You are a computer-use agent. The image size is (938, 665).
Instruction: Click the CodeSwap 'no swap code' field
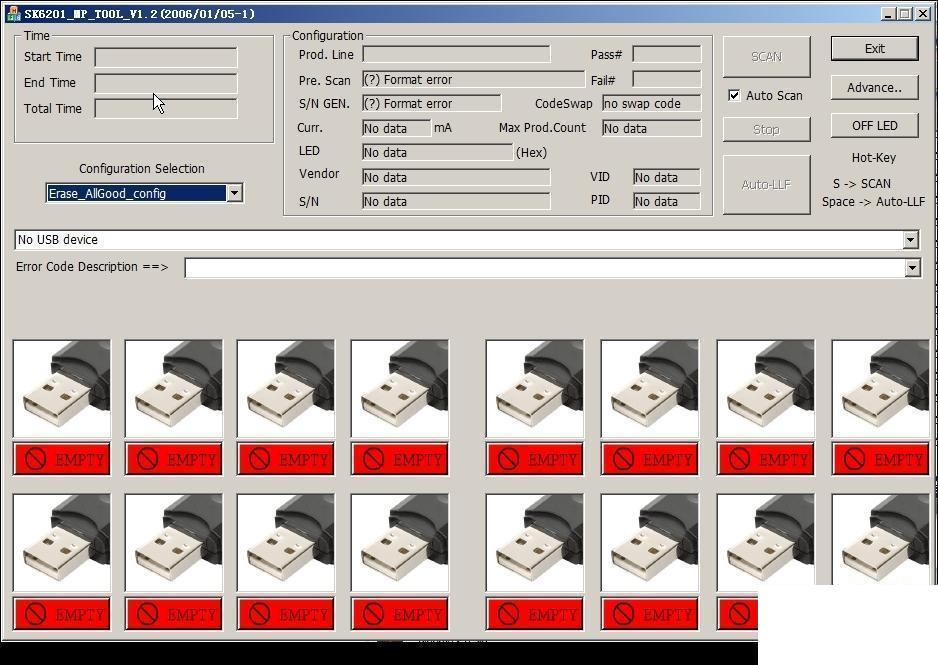click(651, 103)
